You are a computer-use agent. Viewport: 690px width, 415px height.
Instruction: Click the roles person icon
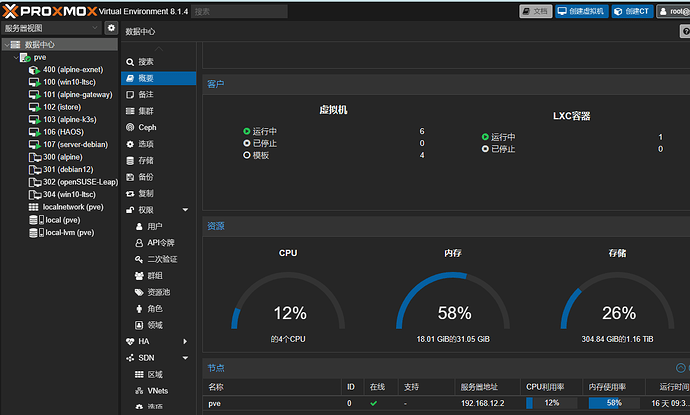[x=139, y=309]
